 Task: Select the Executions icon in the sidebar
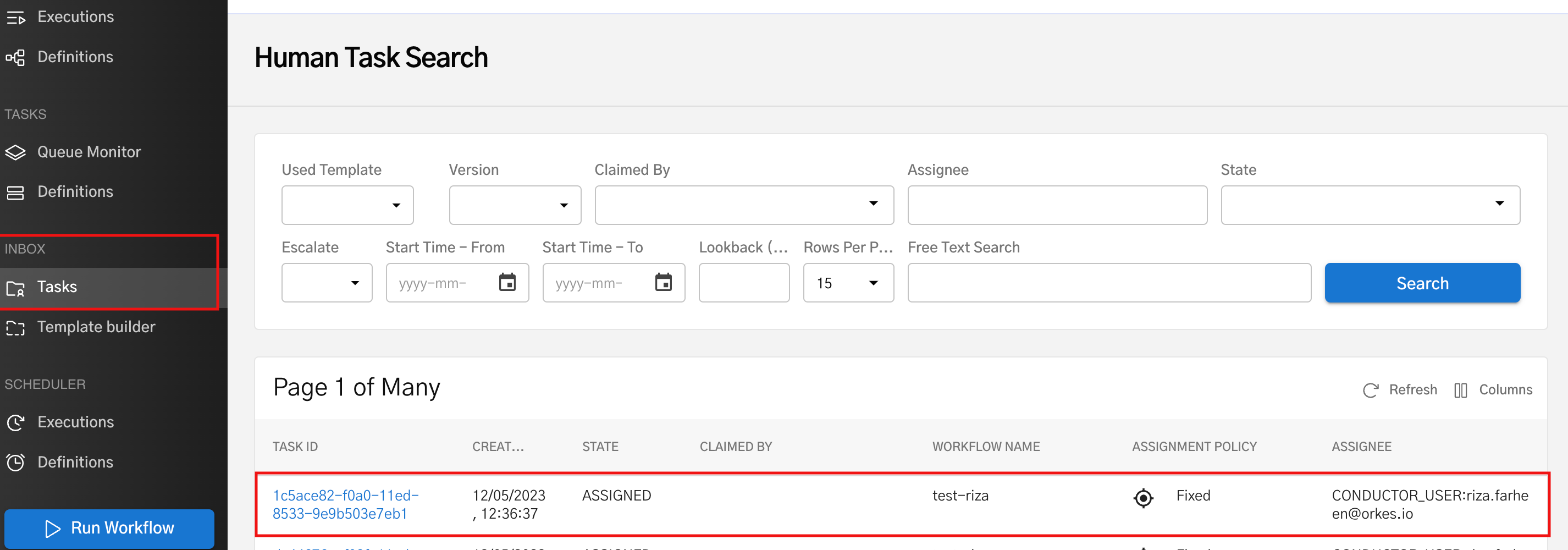[75, 16]
